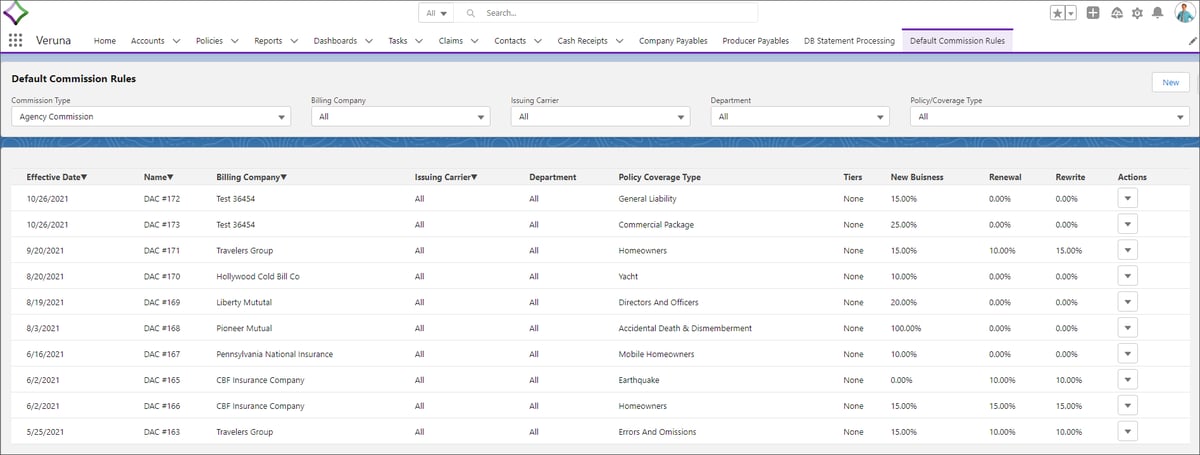Click the 100.00% New Business value
The width and height of the screenshot is (1200, 455).
[906, 329]
